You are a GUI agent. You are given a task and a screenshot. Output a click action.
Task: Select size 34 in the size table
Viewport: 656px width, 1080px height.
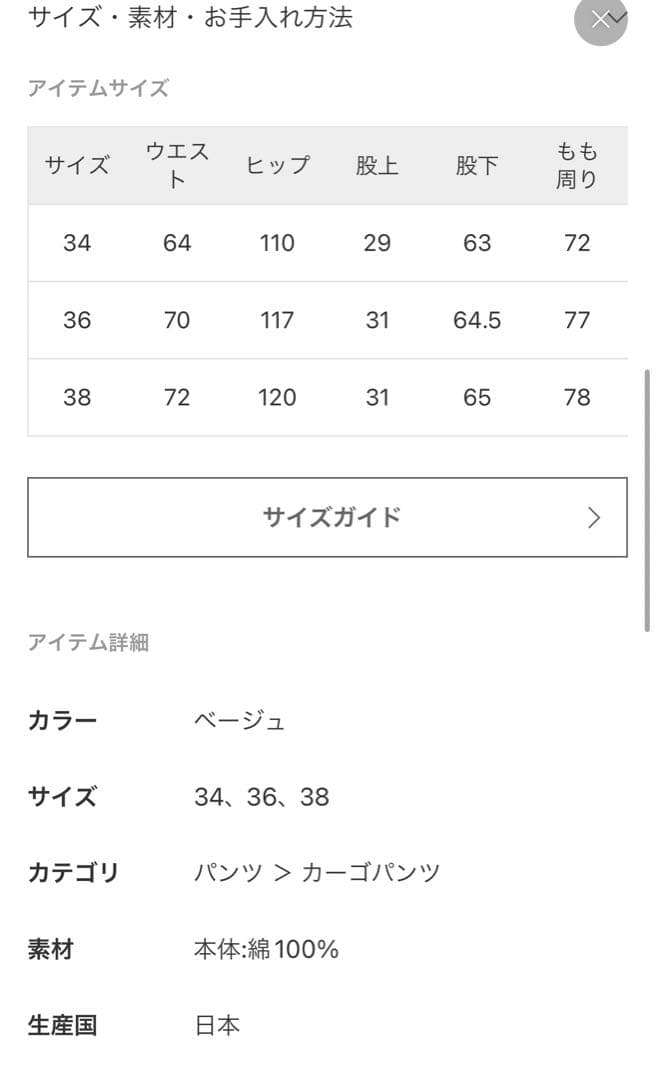[78, 243]
